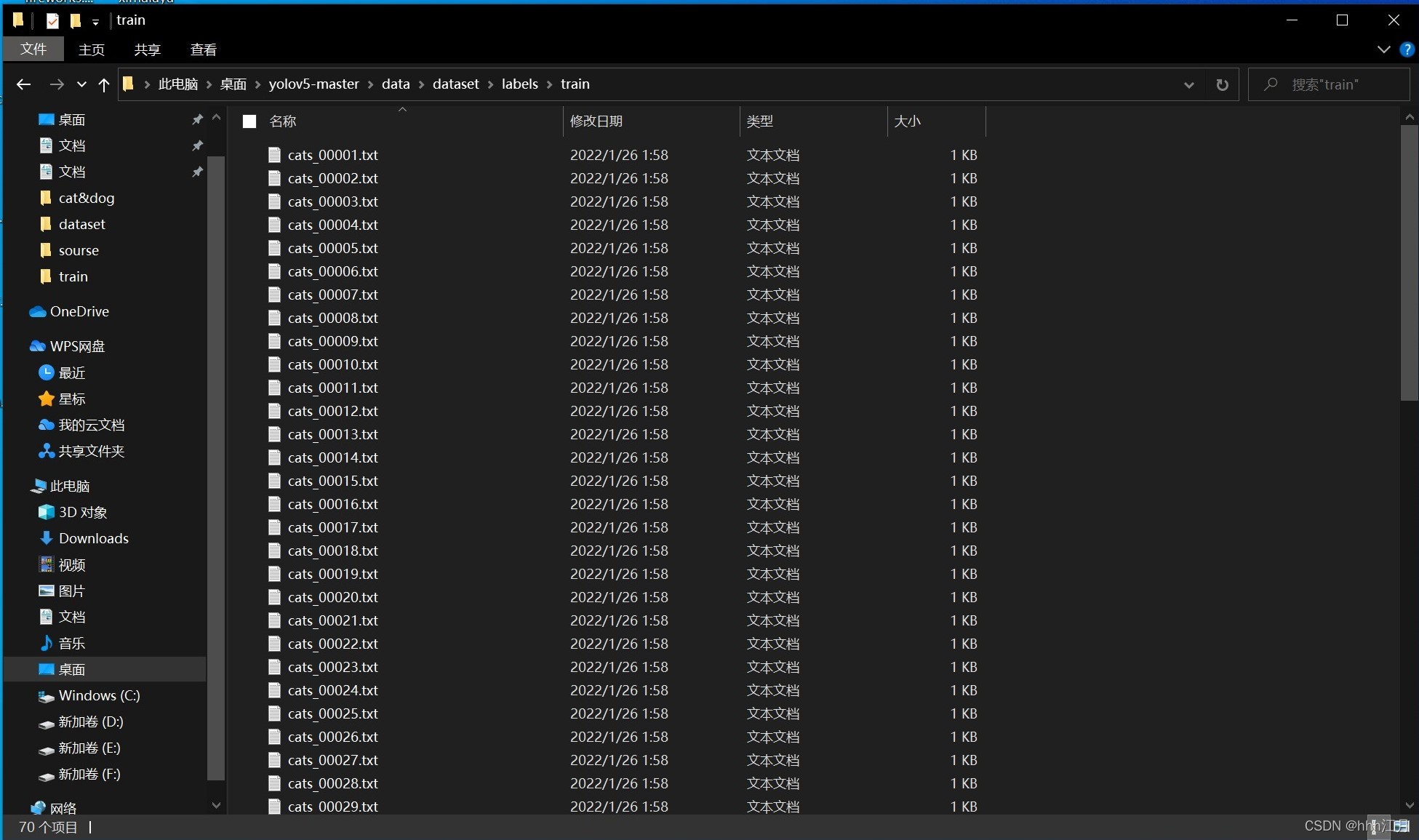Open 最近 recent items in WPS
This screenshot has height=840, width=1419.
tap(62, 372)
